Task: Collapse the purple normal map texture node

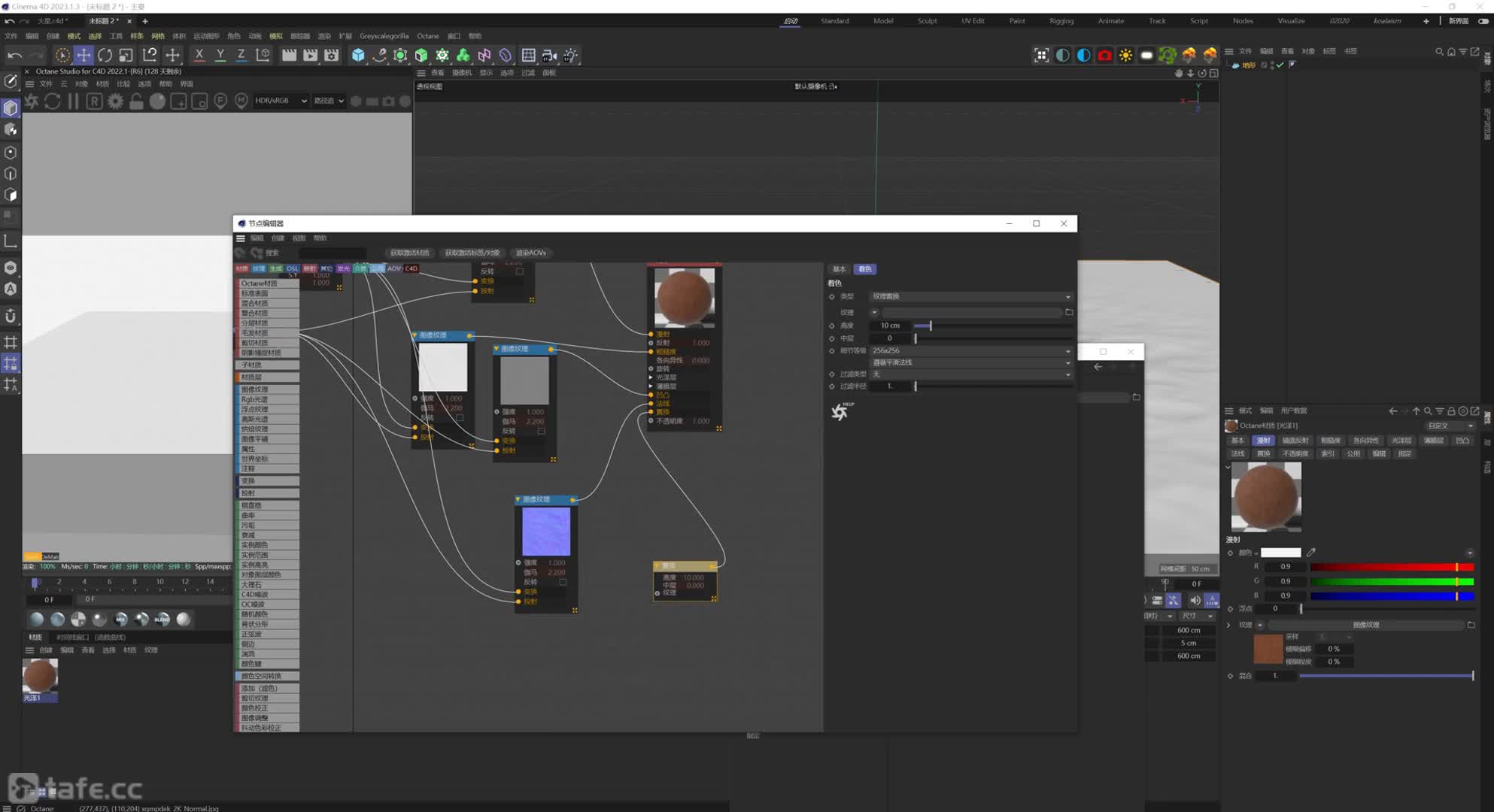Action: click(518, 499)
